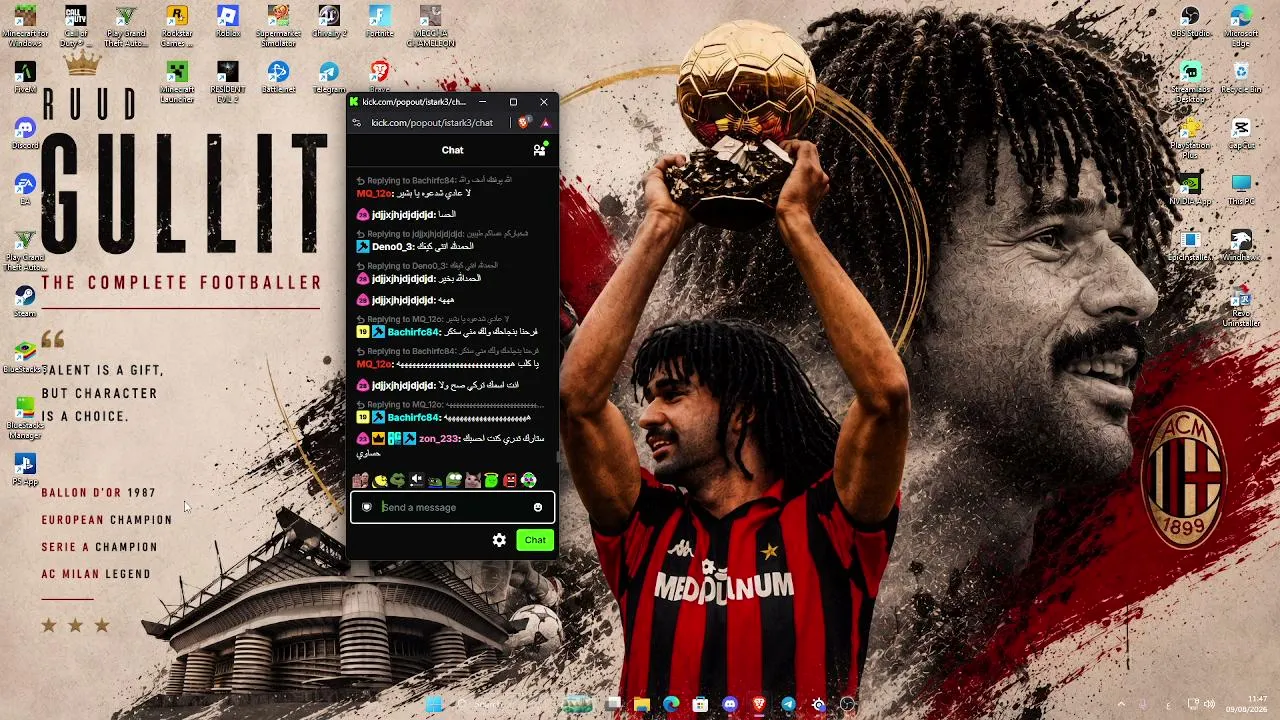Open the Rockstar Games Launcher desktop icon
This screenshot has height=720, width=1280.
pyautogui.click(x=177, y=25)
